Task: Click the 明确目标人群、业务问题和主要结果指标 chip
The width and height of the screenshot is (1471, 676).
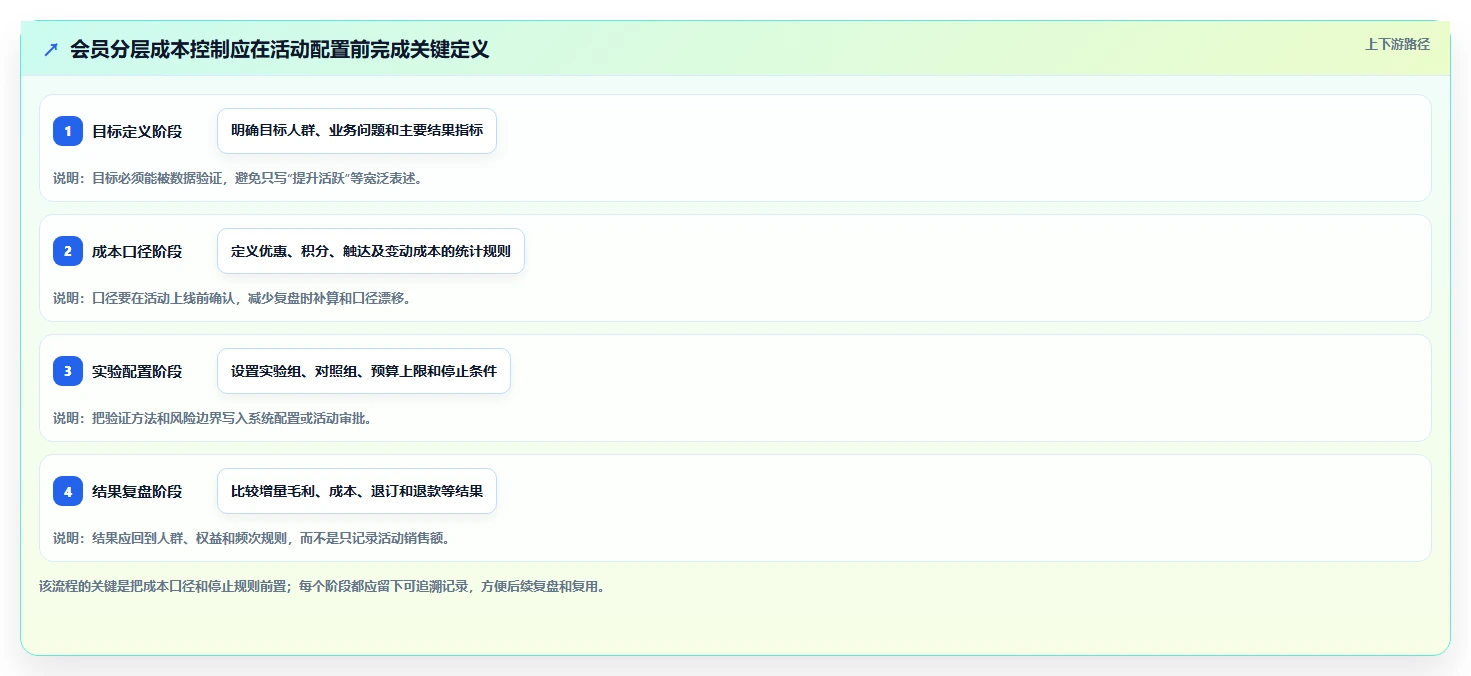Action: 357,131
